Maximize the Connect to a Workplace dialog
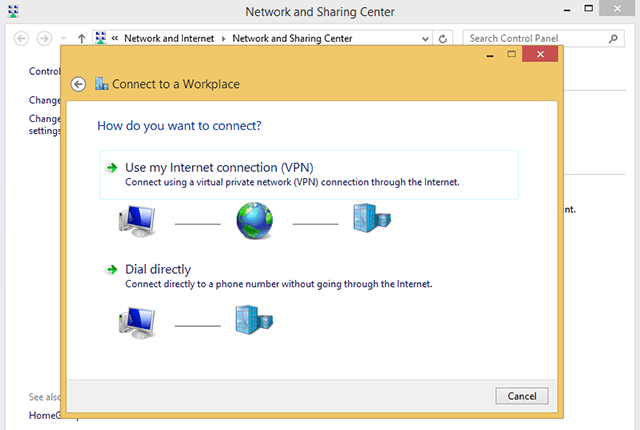This screenshot has height=430, width=640. click(511, 54)
